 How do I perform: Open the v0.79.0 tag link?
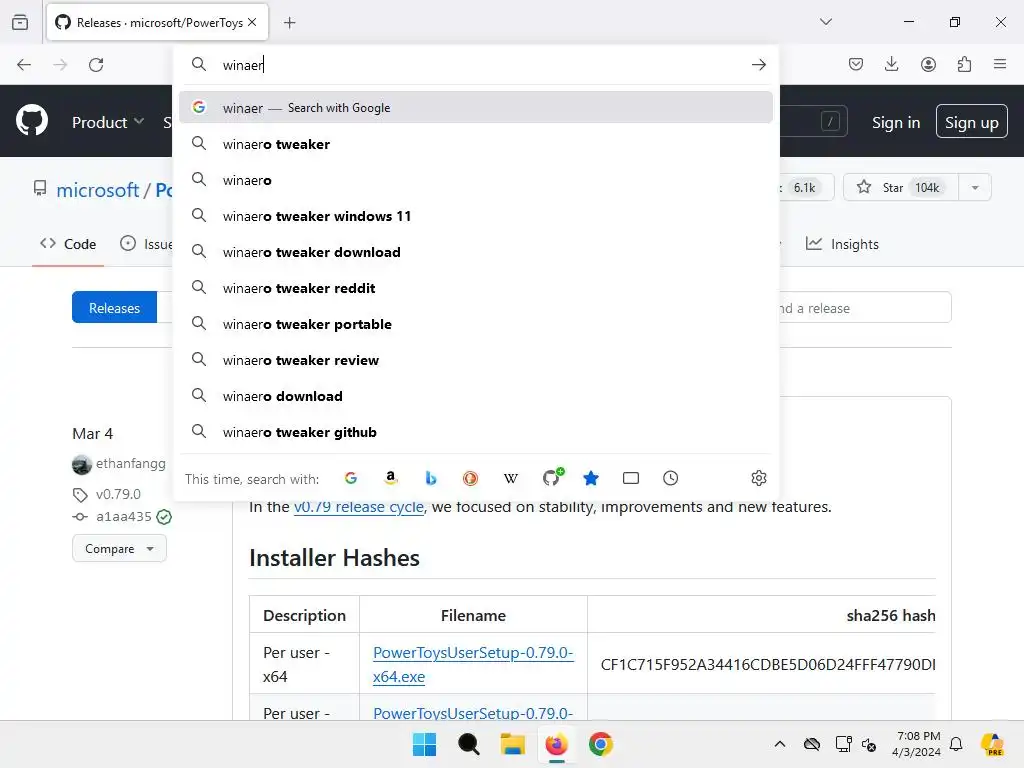[118, 494]
